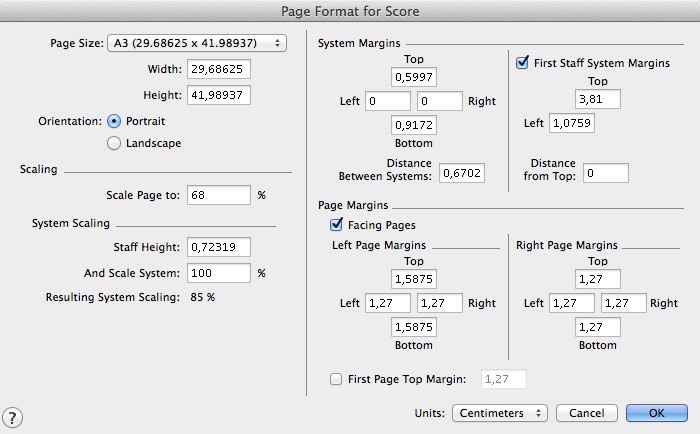This screenshot has height=434, width=700.
Task: Select Portrait orientation
Action: click(114, 121)
